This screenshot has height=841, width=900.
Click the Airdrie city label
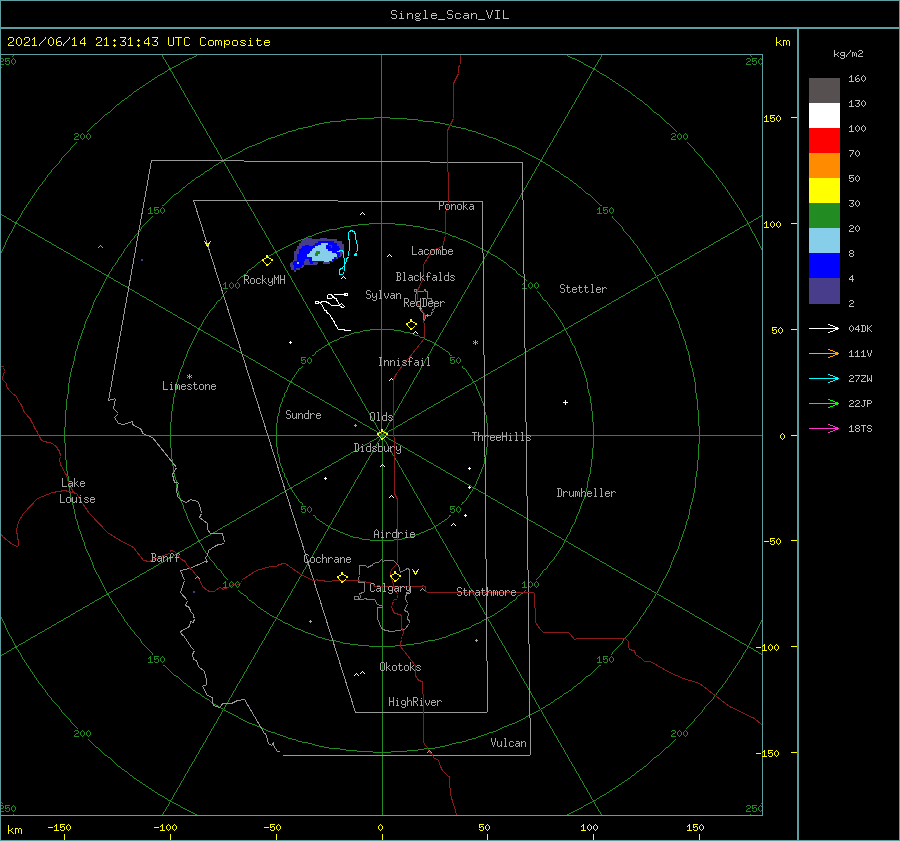tap(394, 534)
